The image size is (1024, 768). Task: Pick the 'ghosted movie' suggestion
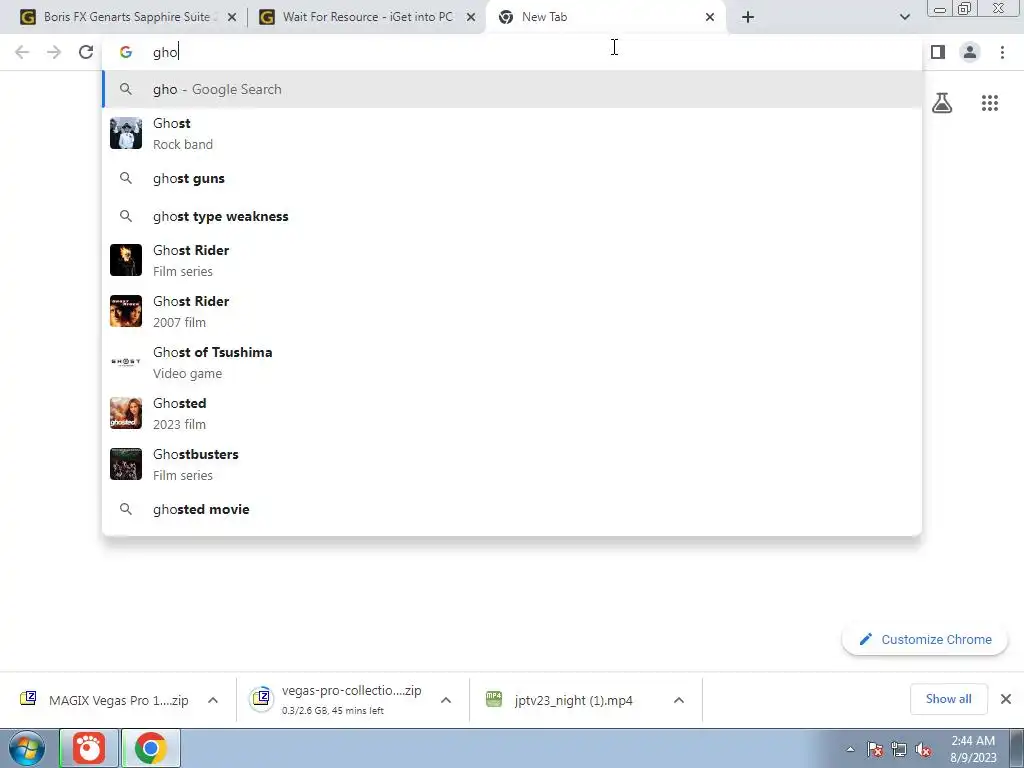point(512,509)
